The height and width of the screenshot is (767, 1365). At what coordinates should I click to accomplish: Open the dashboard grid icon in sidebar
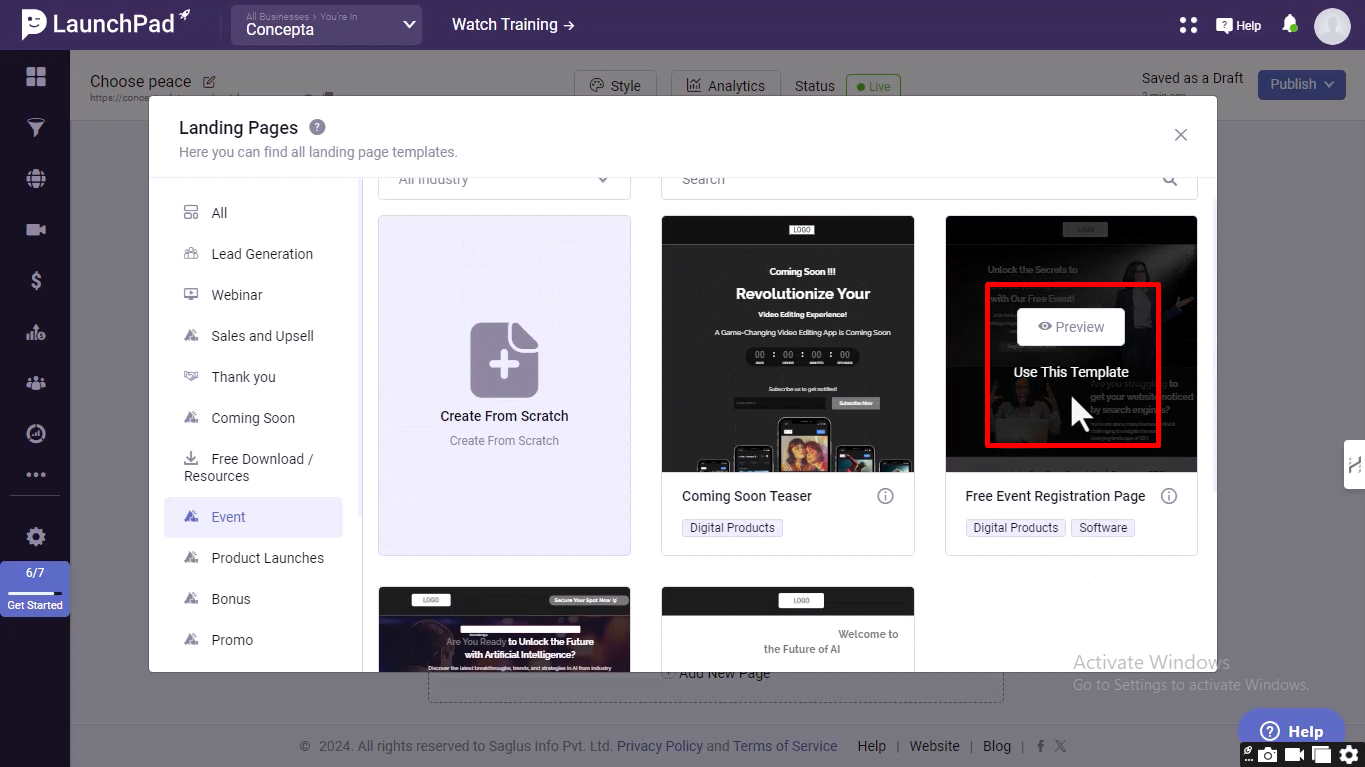pyautogui.click(x=36, y=77)
